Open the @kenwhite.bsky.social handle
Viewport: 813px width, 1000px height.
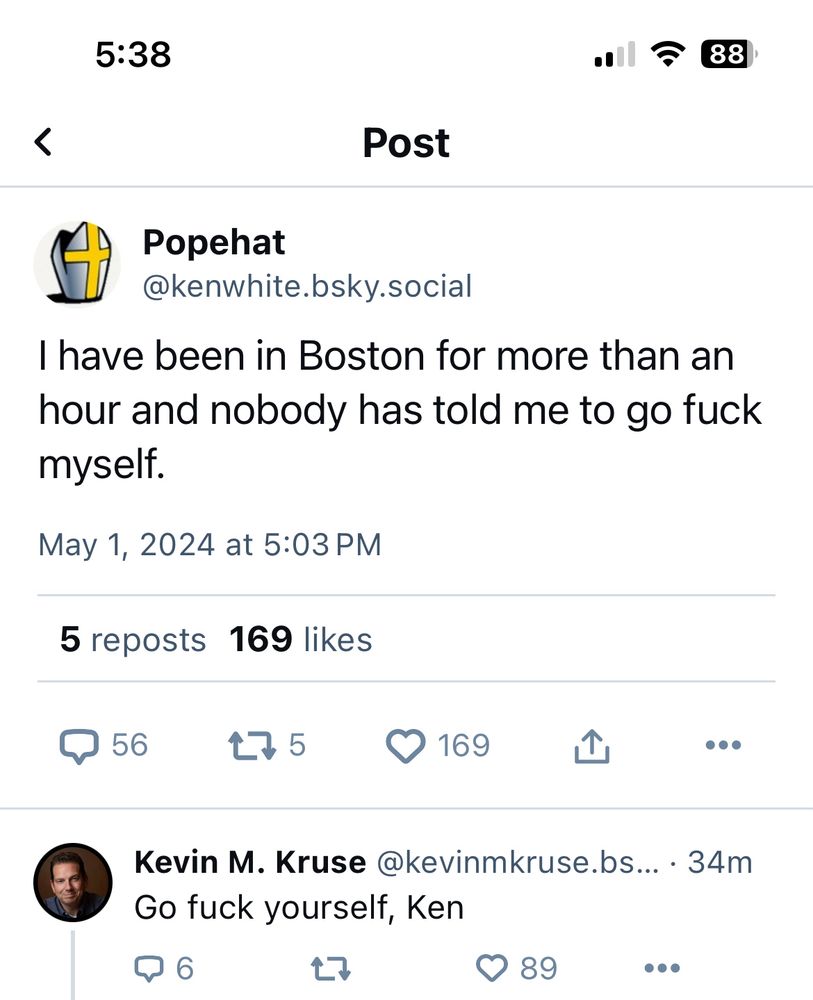(x=307, y=287)
